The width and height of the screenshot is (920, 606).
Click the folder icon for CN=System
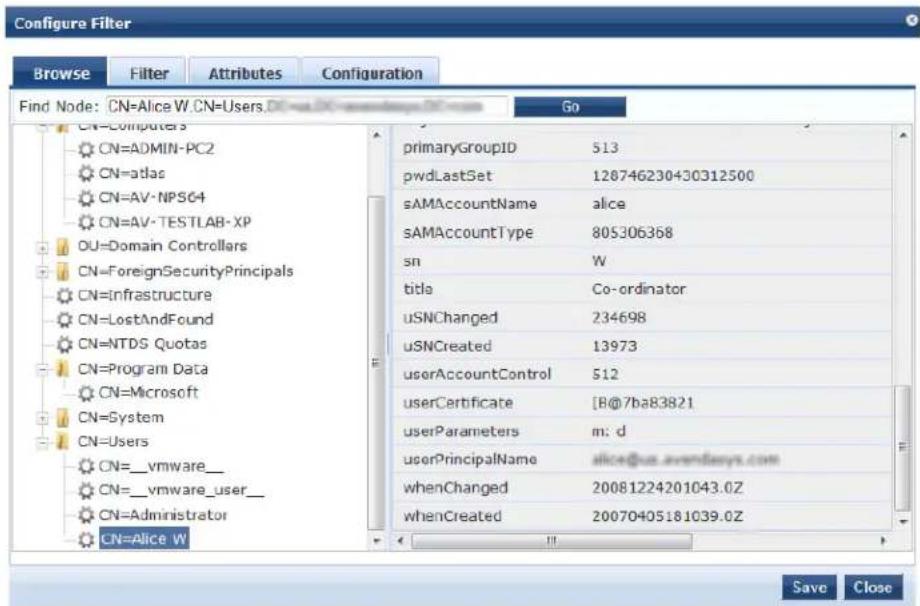coord(63,418)
